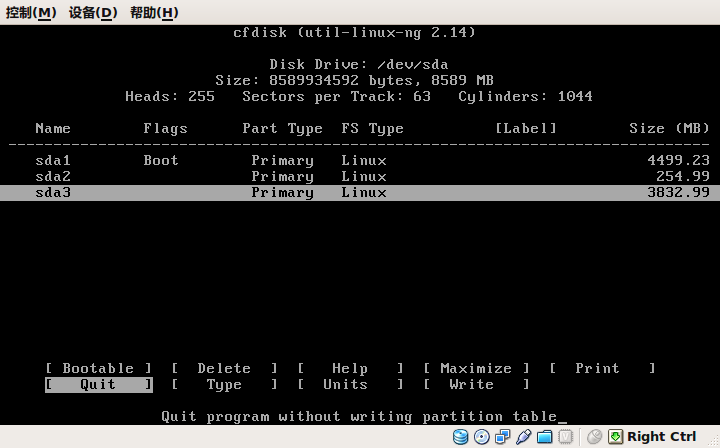The width and height of the screenshot is (720, 448).
Task: Click the 254.99 size value
Action: click(683, 176)
